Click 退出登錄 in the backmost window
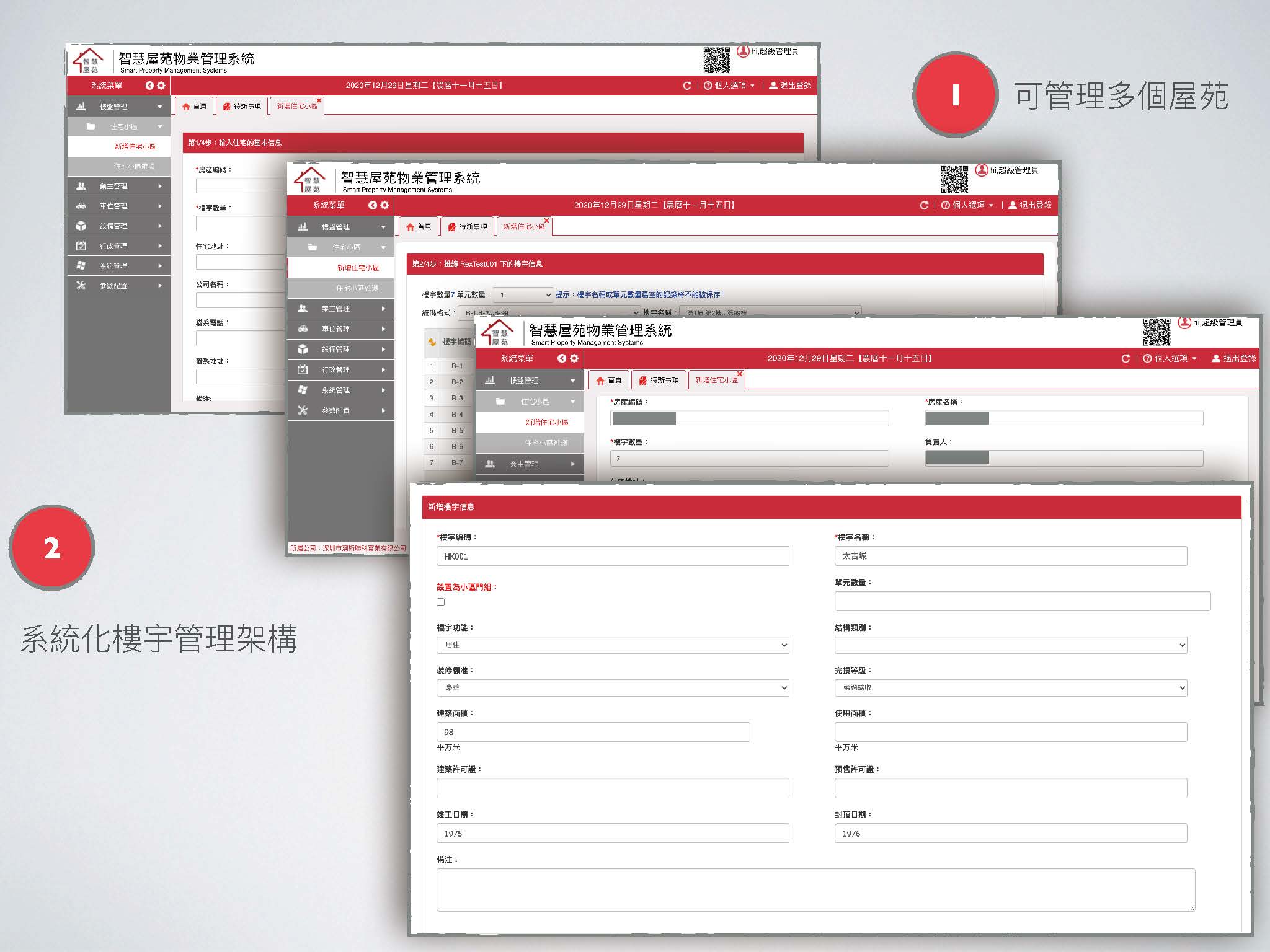Viewport: 1270px width, 952px height. click(790, 86)
